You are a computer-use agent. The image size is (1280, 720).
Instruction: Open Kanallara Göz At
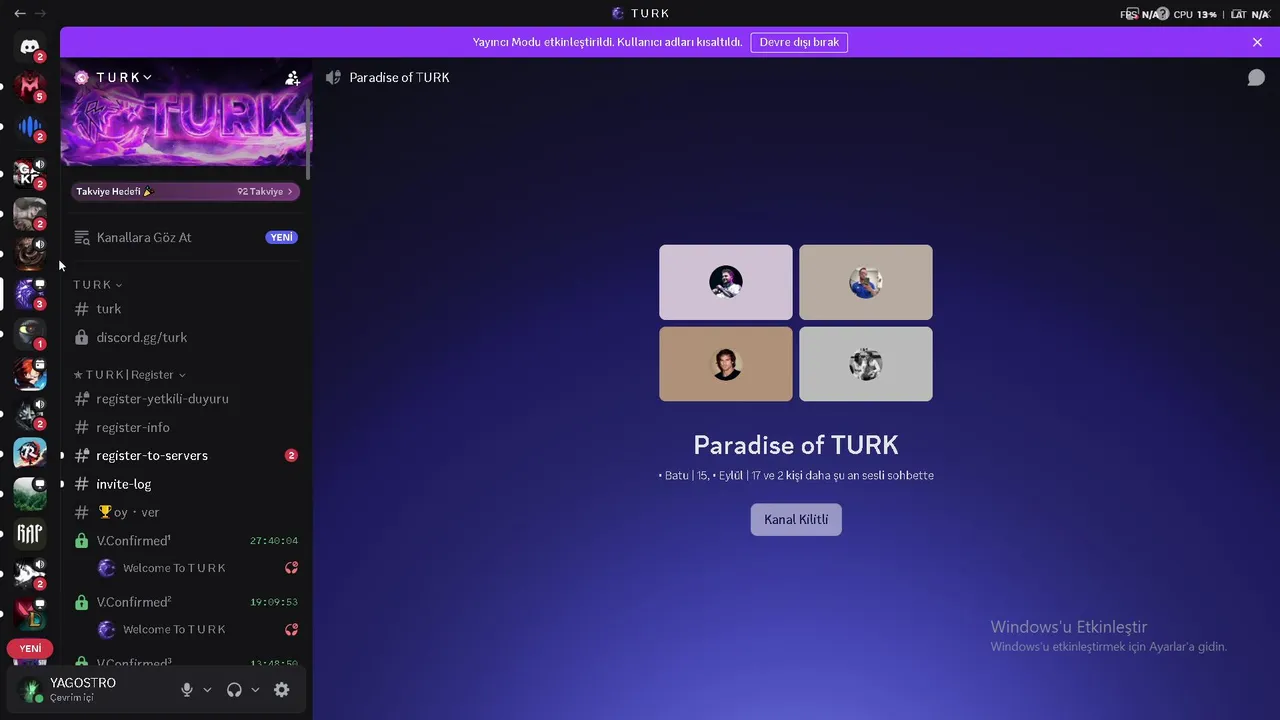click(x=185, y=238)
